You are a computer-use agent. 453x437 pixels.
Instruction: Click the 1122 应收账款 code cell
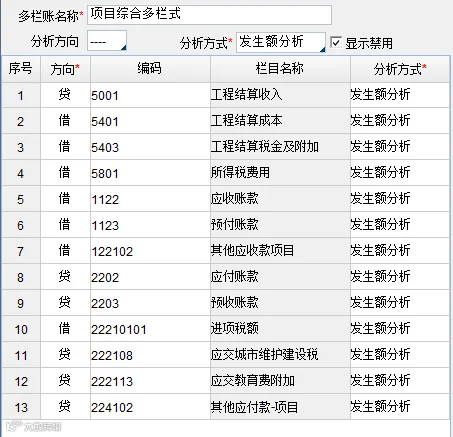(x=150, y=199)
